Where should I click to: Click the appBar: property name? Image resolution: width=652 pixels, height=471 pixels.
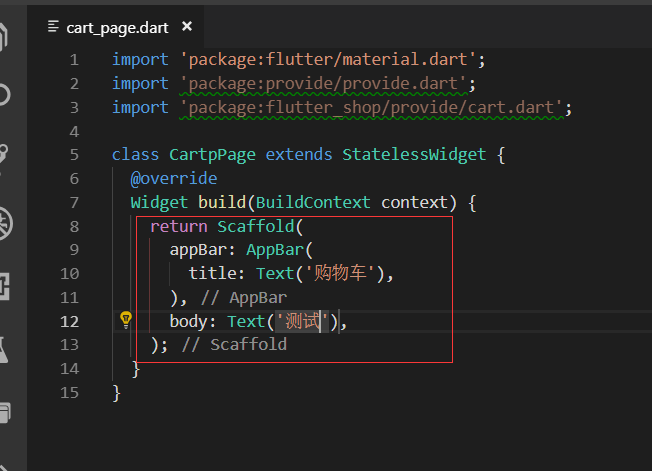tap(203, 250)
